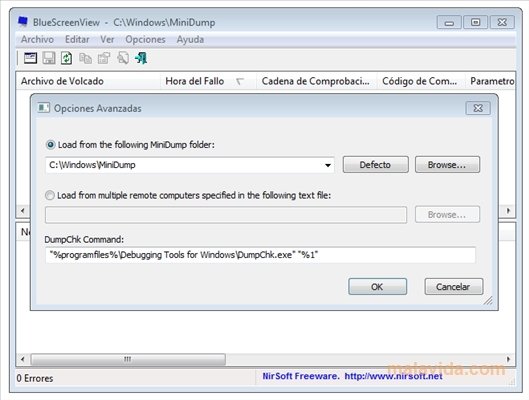Confirm dialog with OK button

[377, 287]
